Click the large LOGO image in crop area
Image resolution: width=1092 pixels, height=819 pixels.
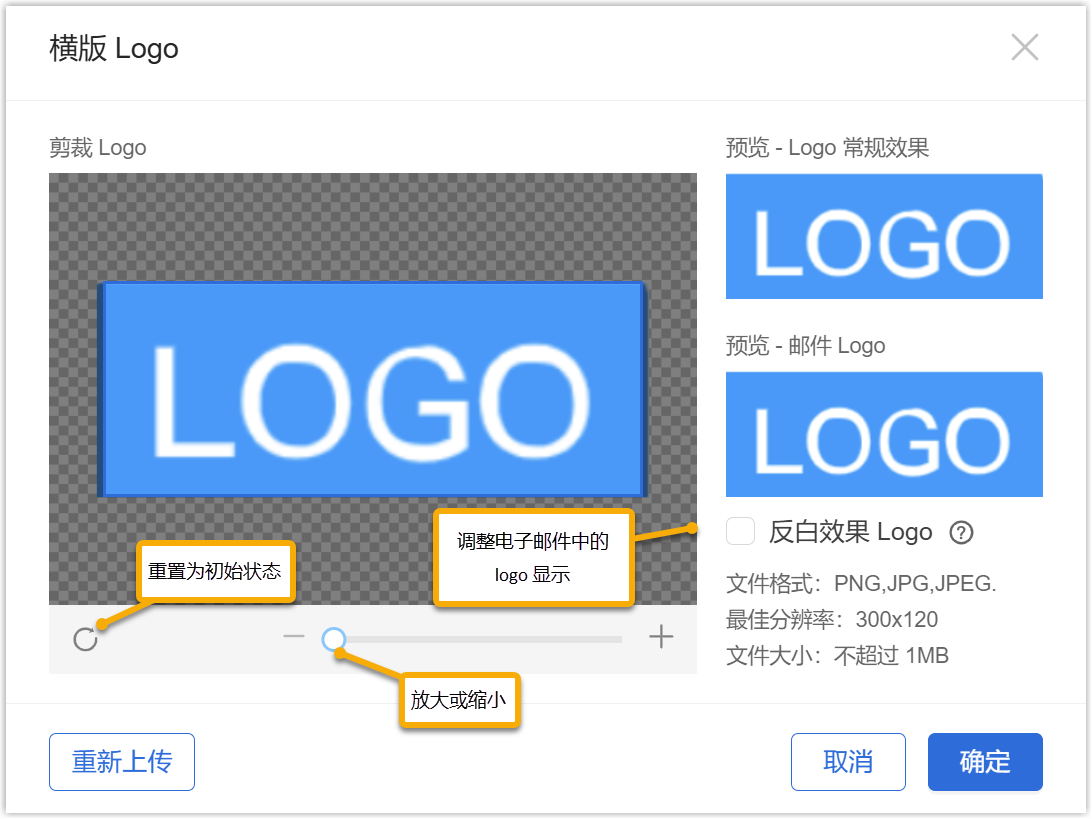click(372, 390)
